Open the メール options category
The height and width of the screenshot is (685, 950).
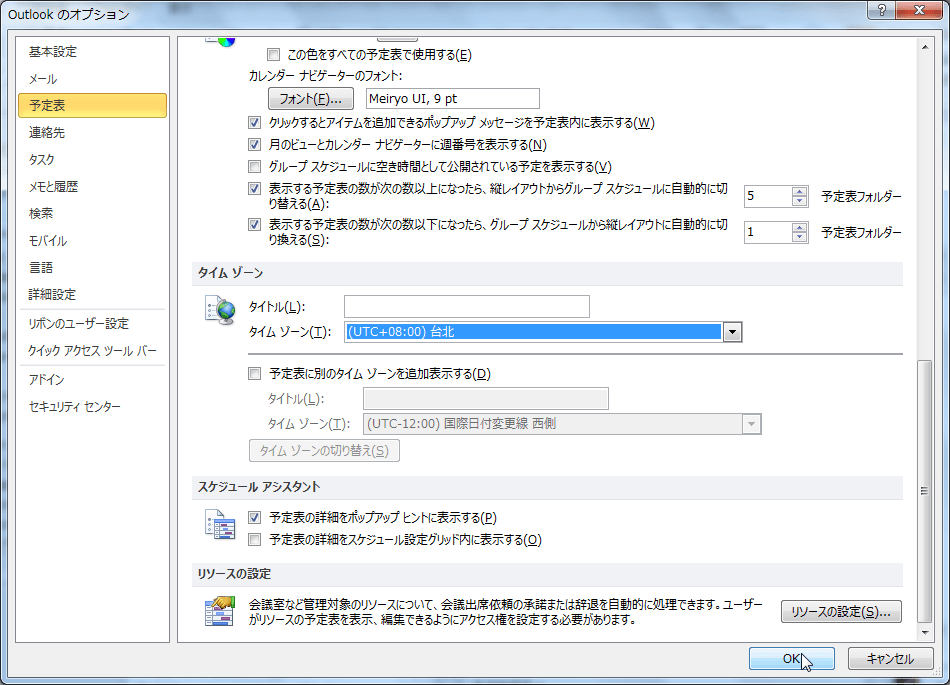92,79
